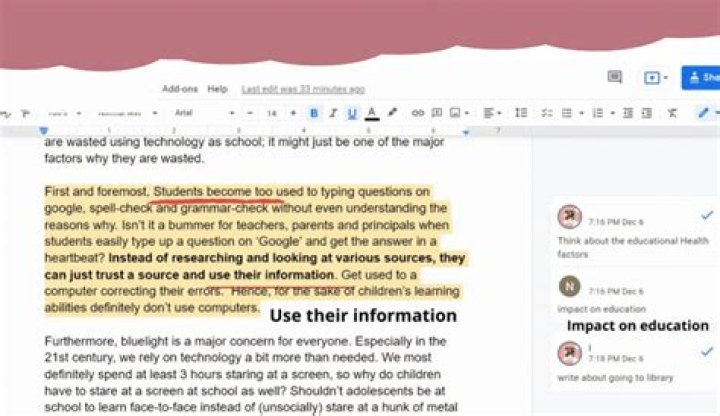Expand the bulleted list options arrow
Viewport: 720px width, 416px height.
point(581,113)
